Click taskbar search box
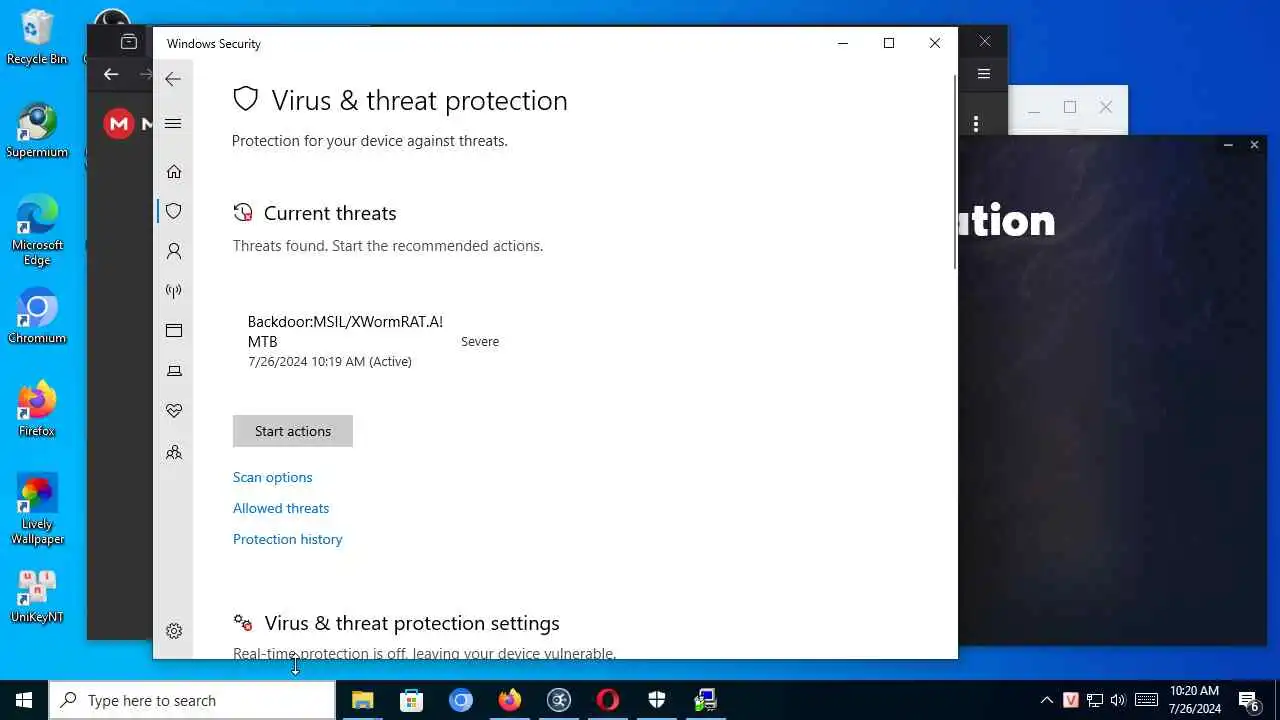The height and width of the screenshot is (720, 1280). point(192,700)
